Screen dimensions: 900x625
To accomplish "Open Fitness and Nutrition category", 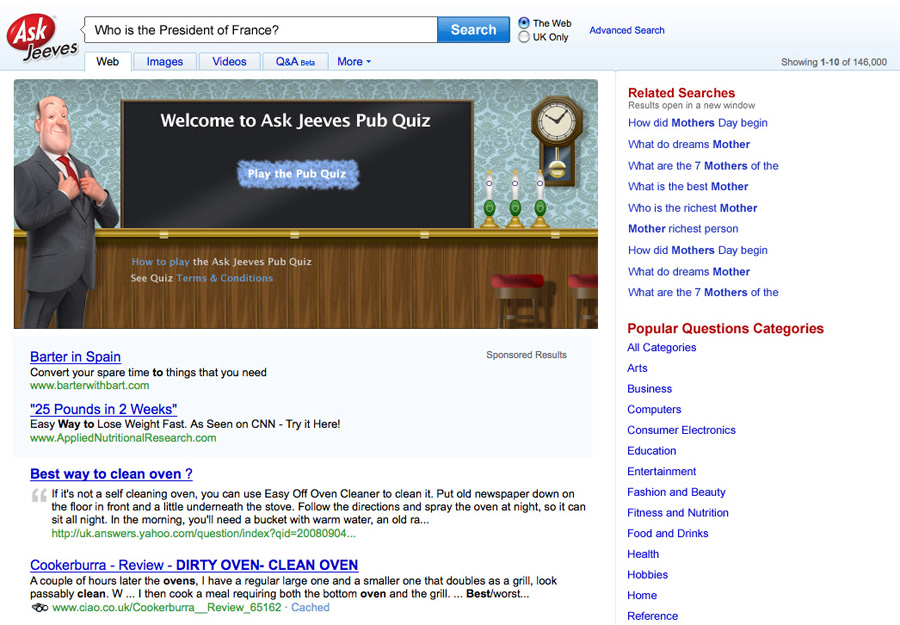I will click(678, 513).
